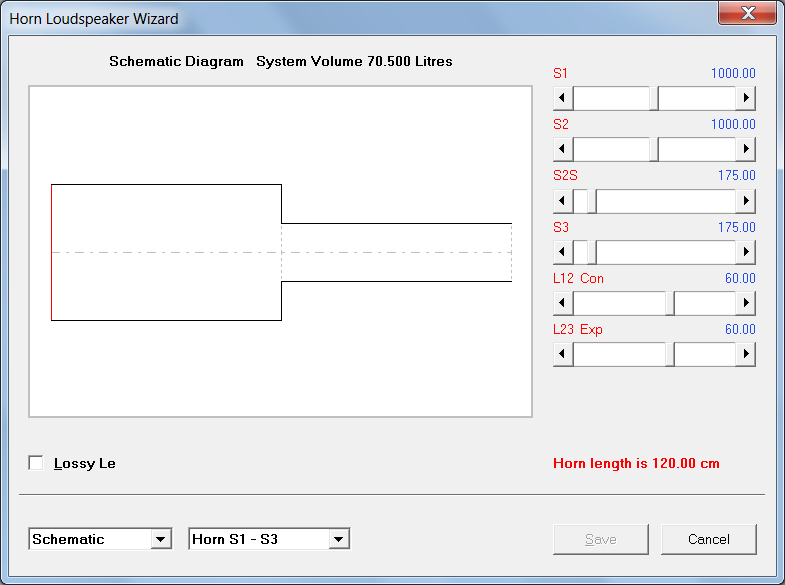Viewport: 785px width, 585px height.
Task: Click the L23 Exp slider thumb
Action: 670,354
